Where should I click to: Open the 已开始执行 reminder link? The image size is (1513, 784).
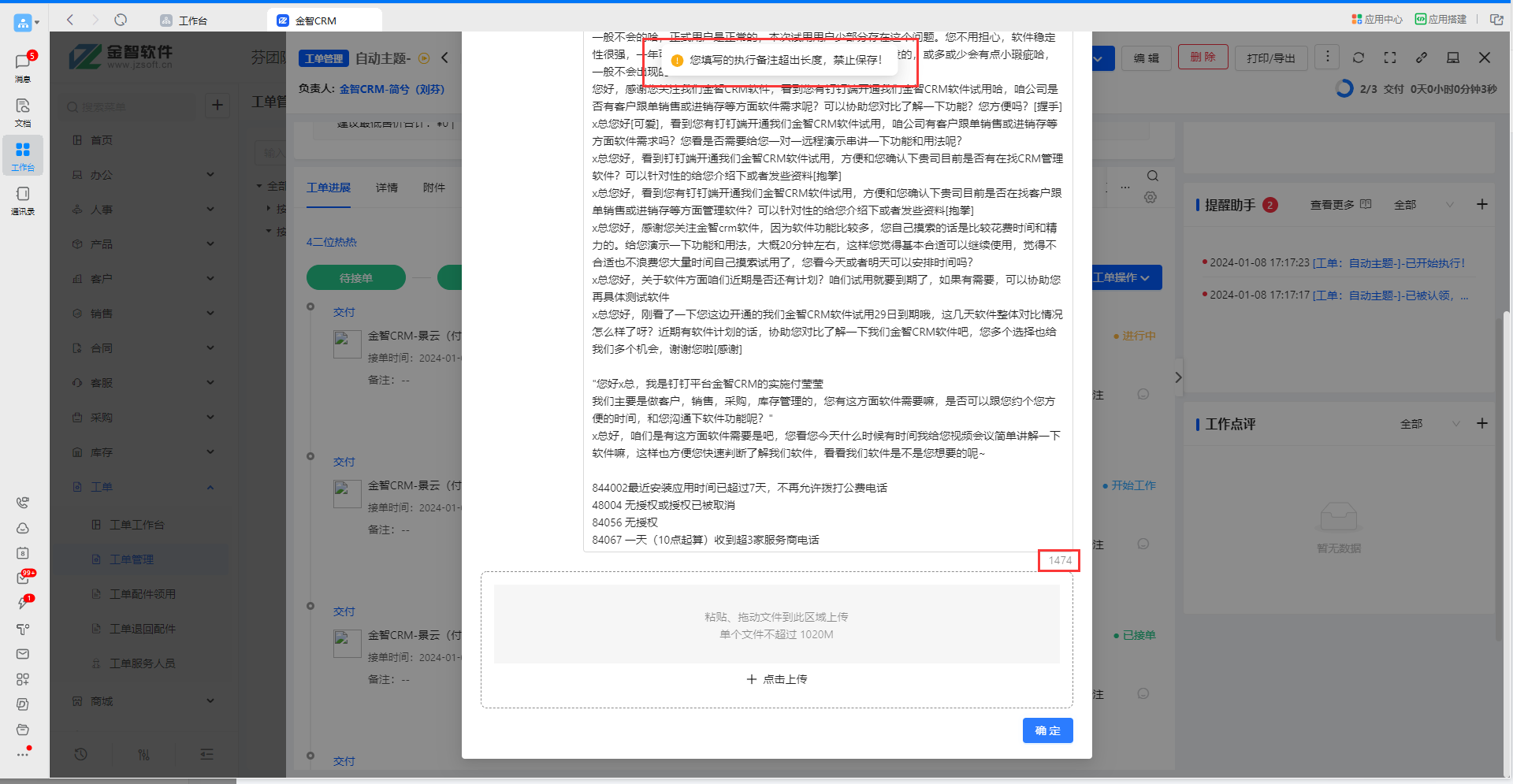click(x=1388, y=263)
